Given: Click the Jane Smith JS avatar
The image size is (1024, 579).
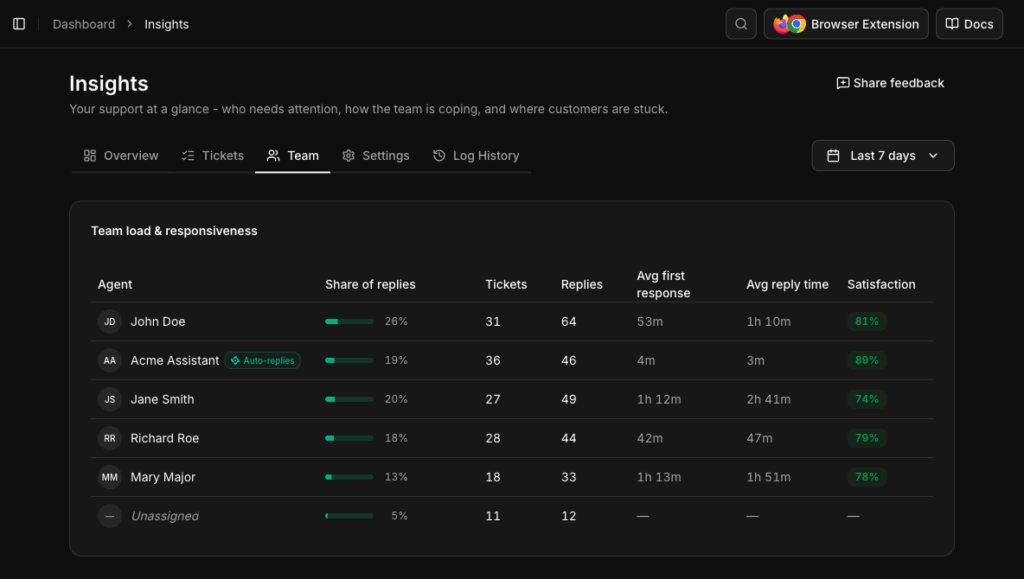Looking at the screenshot, I should click(110, 399).
